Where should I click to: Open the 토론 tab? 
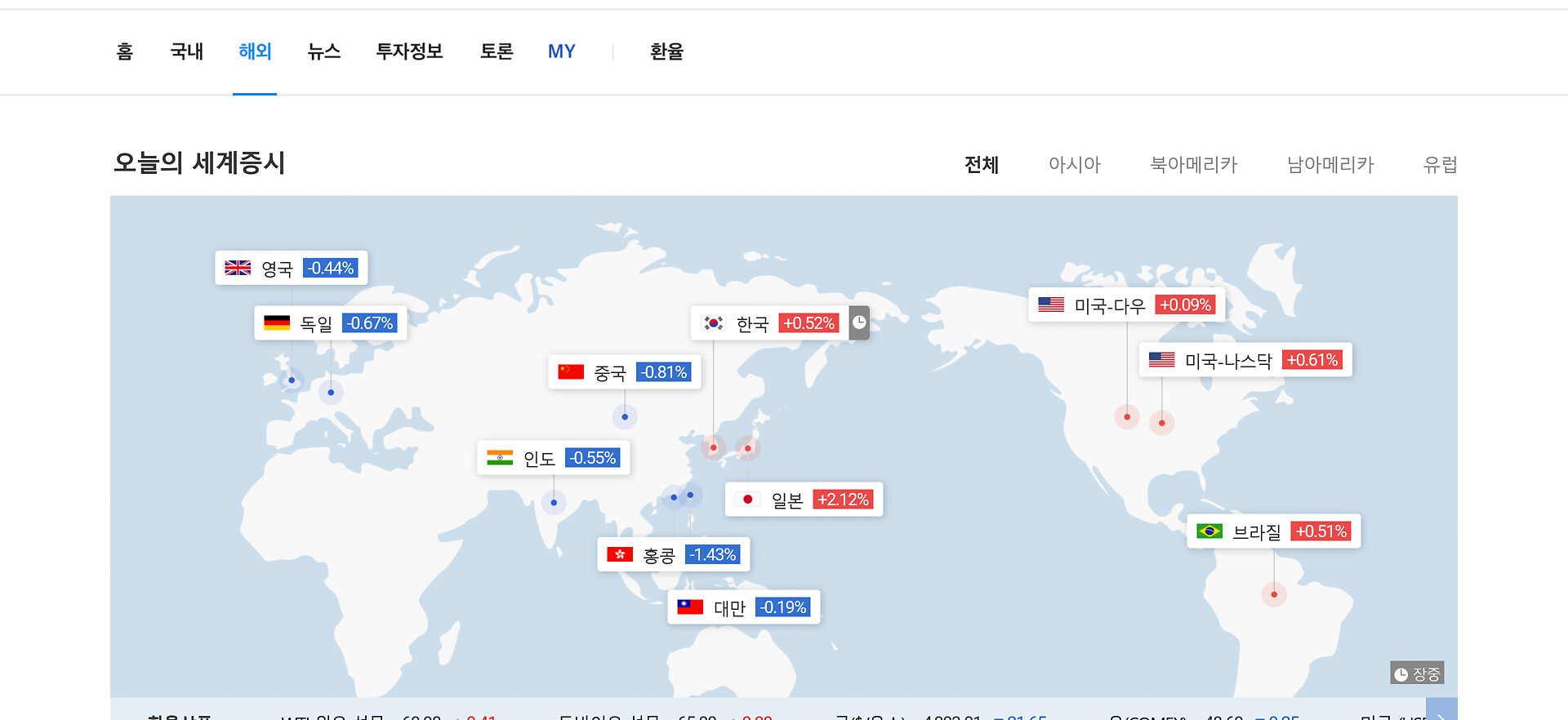[497, 51]
